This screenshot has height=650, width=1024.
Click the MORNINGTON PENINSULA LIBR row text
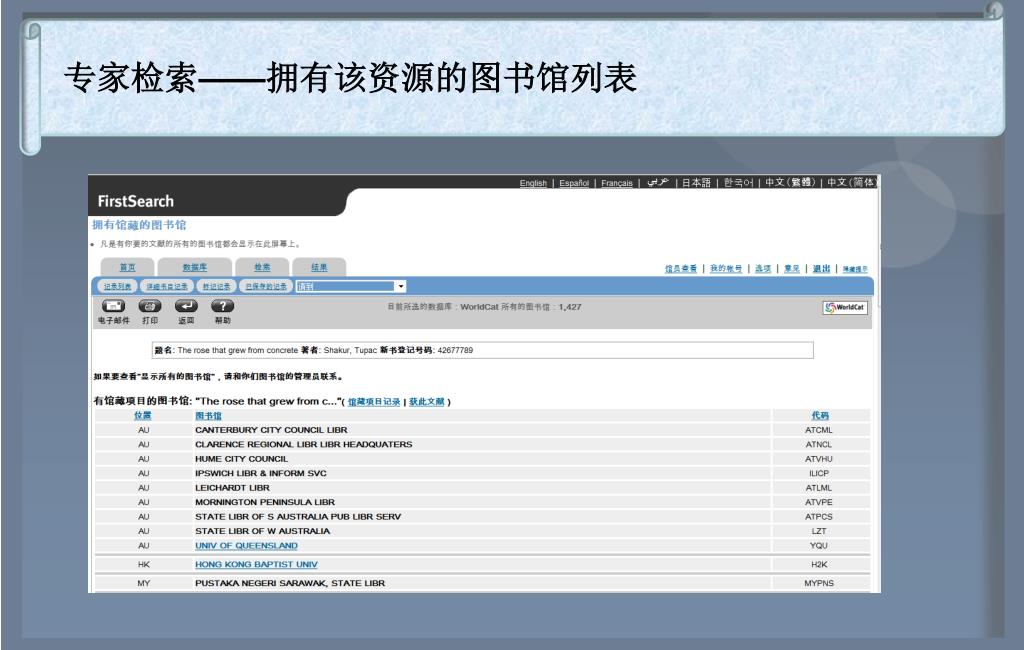click(x=264, y=502)
